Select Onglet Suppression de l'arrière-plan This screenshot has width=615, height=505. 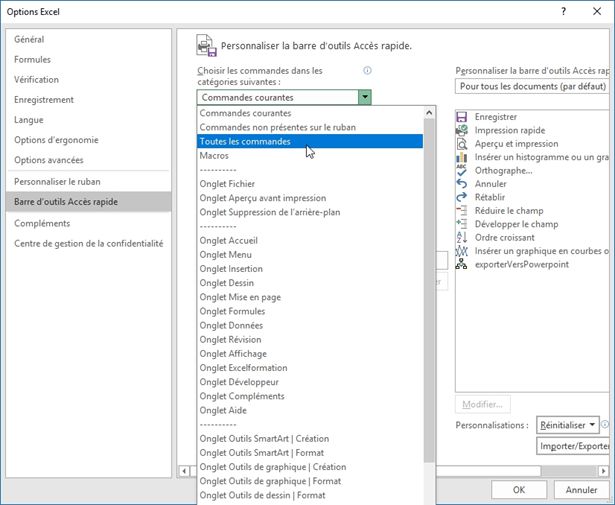click(x=310, y=212)
